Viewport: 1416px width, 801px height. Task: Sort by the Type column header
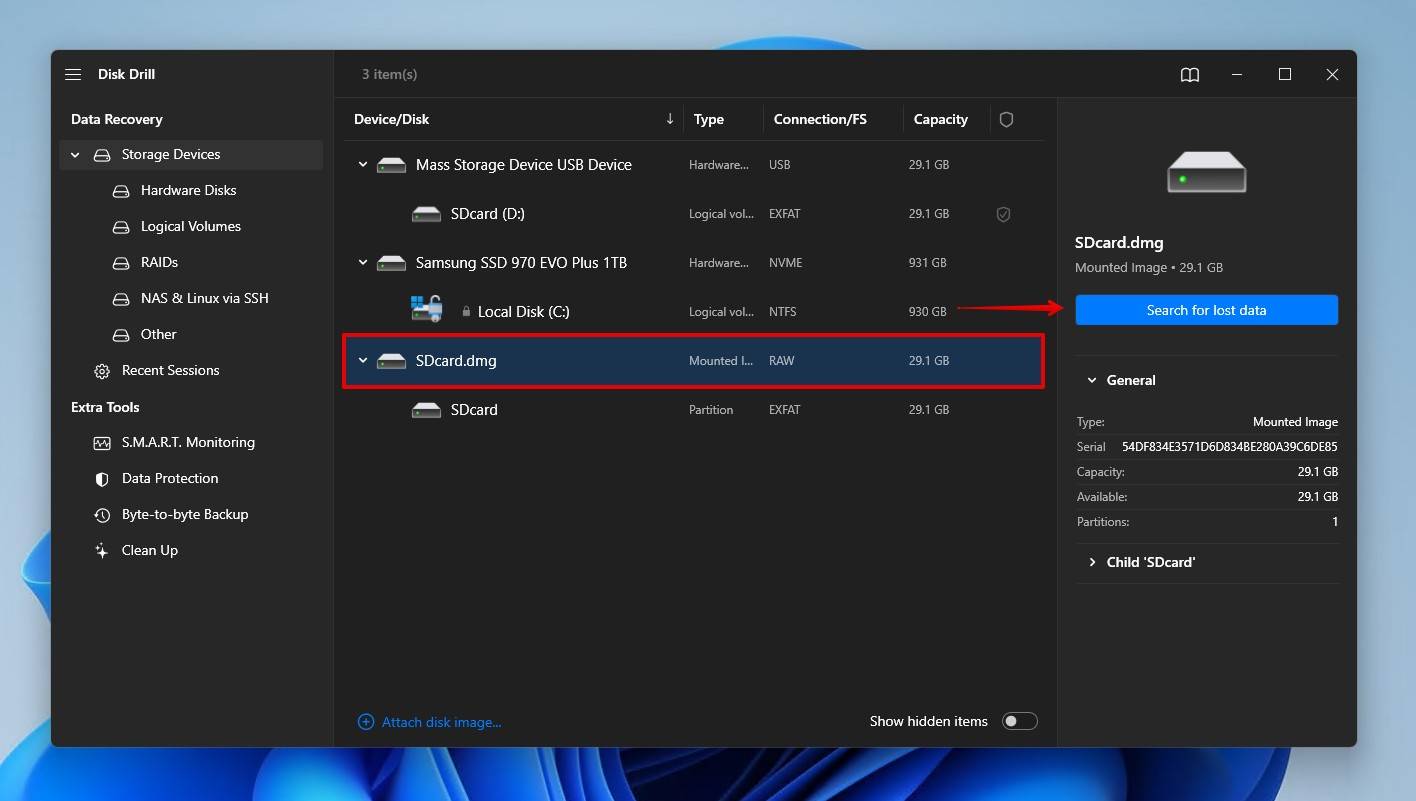(709, 119)
